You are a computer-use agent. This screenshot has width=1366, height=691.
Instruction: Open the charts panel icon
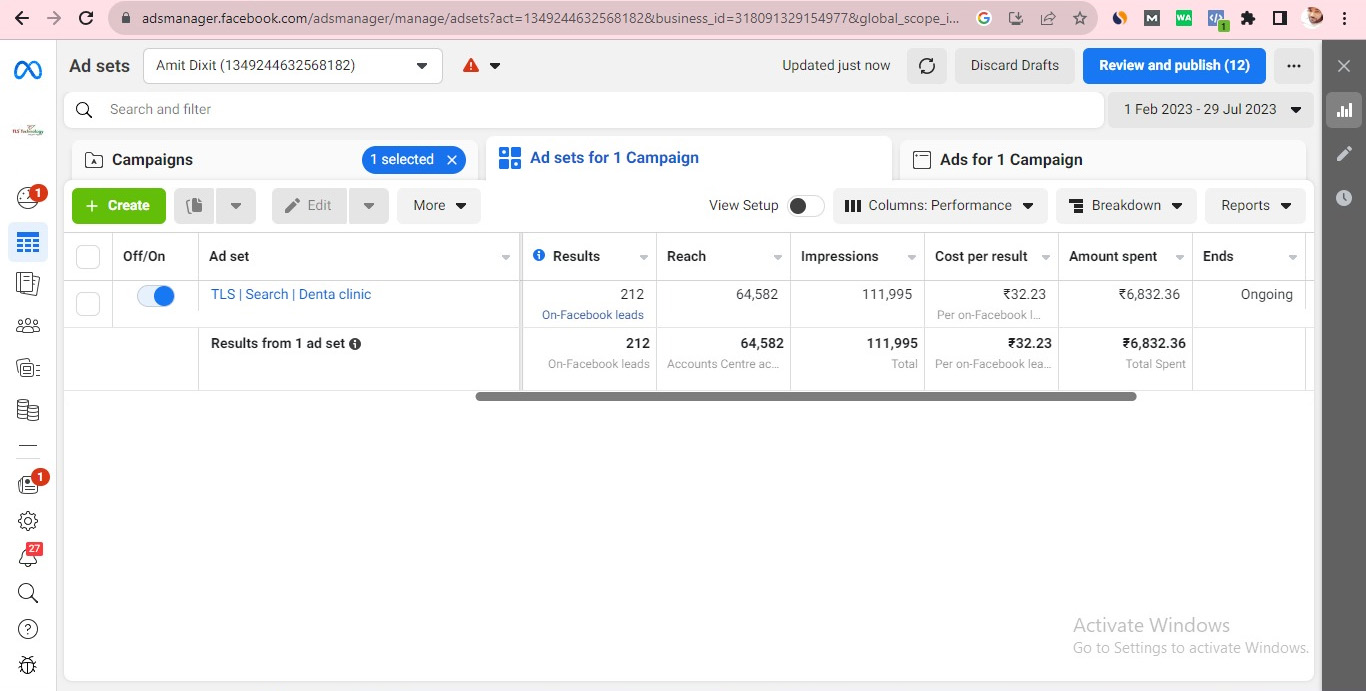pos(1344,110)
